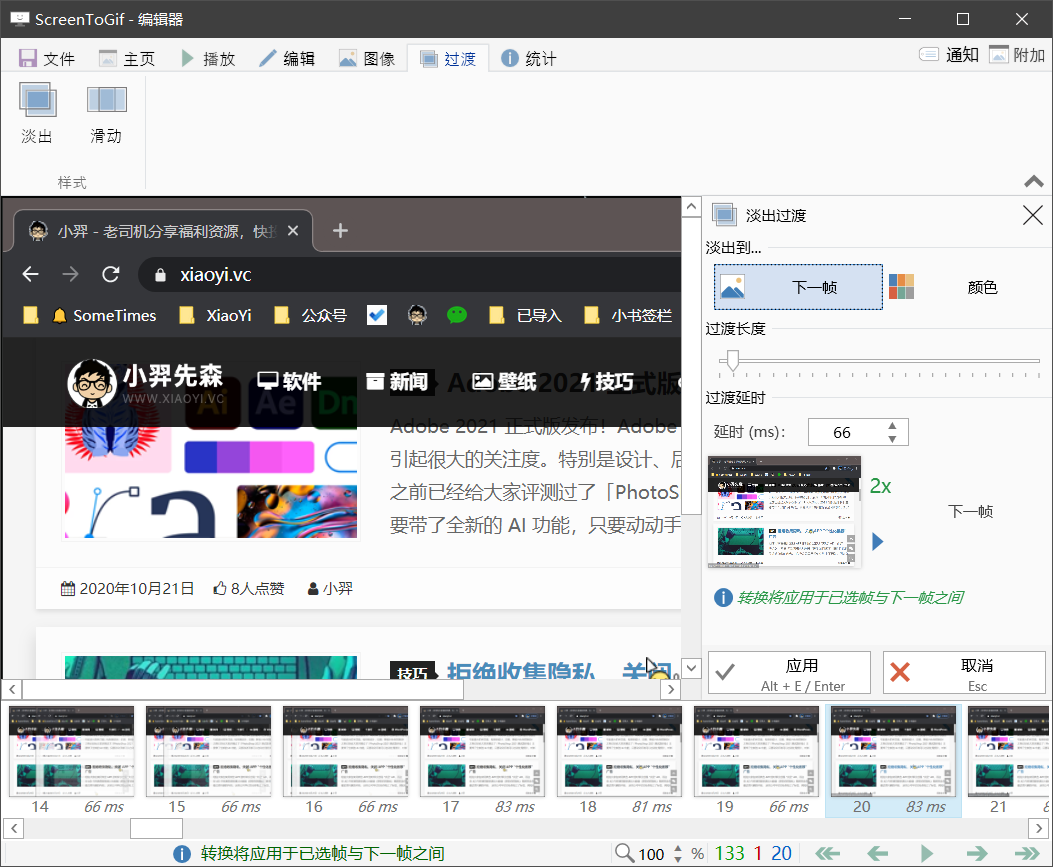Click the play button in playback controls
The image size is (1053, 867).
tap(926, 852)
